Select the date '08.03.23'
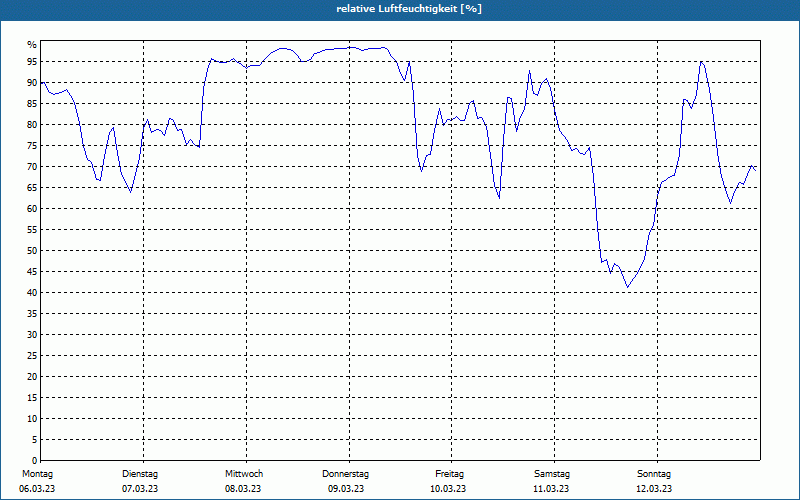The height and width of the screenshot is (500, 800). pos(243,489)
